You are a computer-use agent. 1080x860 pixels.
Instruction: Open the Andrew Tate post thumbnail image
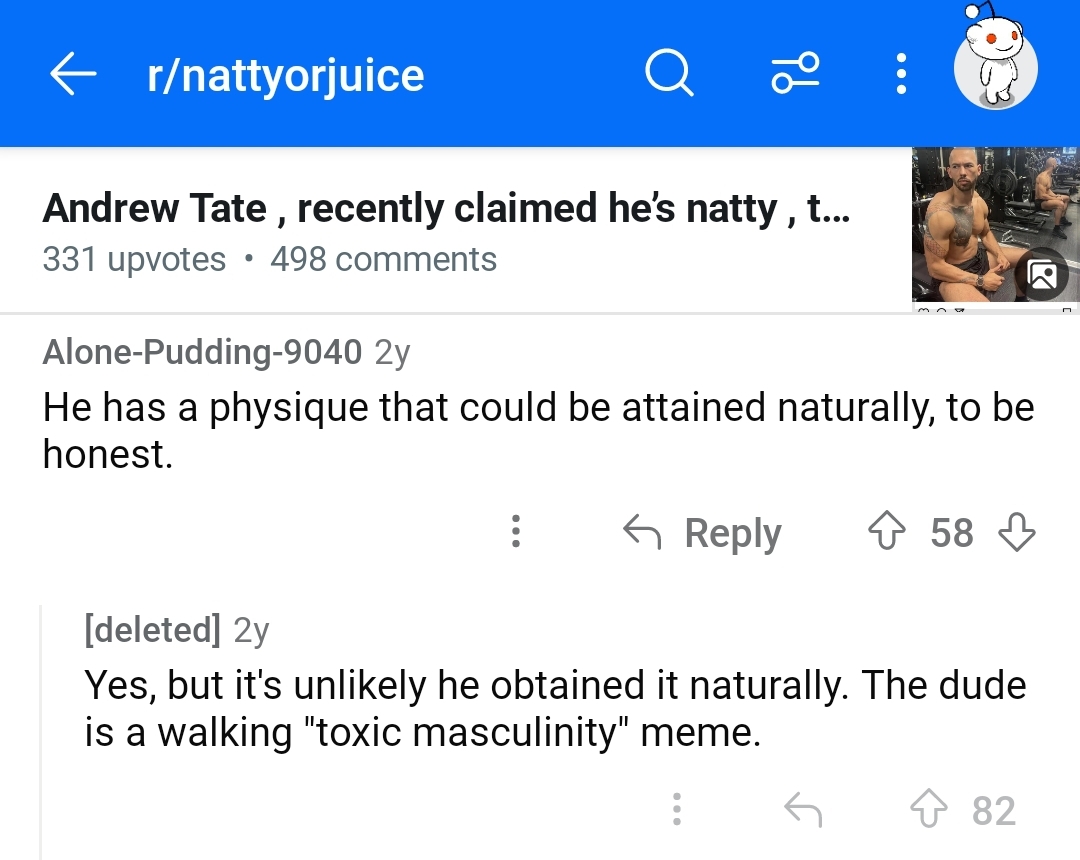pos(995,225)
